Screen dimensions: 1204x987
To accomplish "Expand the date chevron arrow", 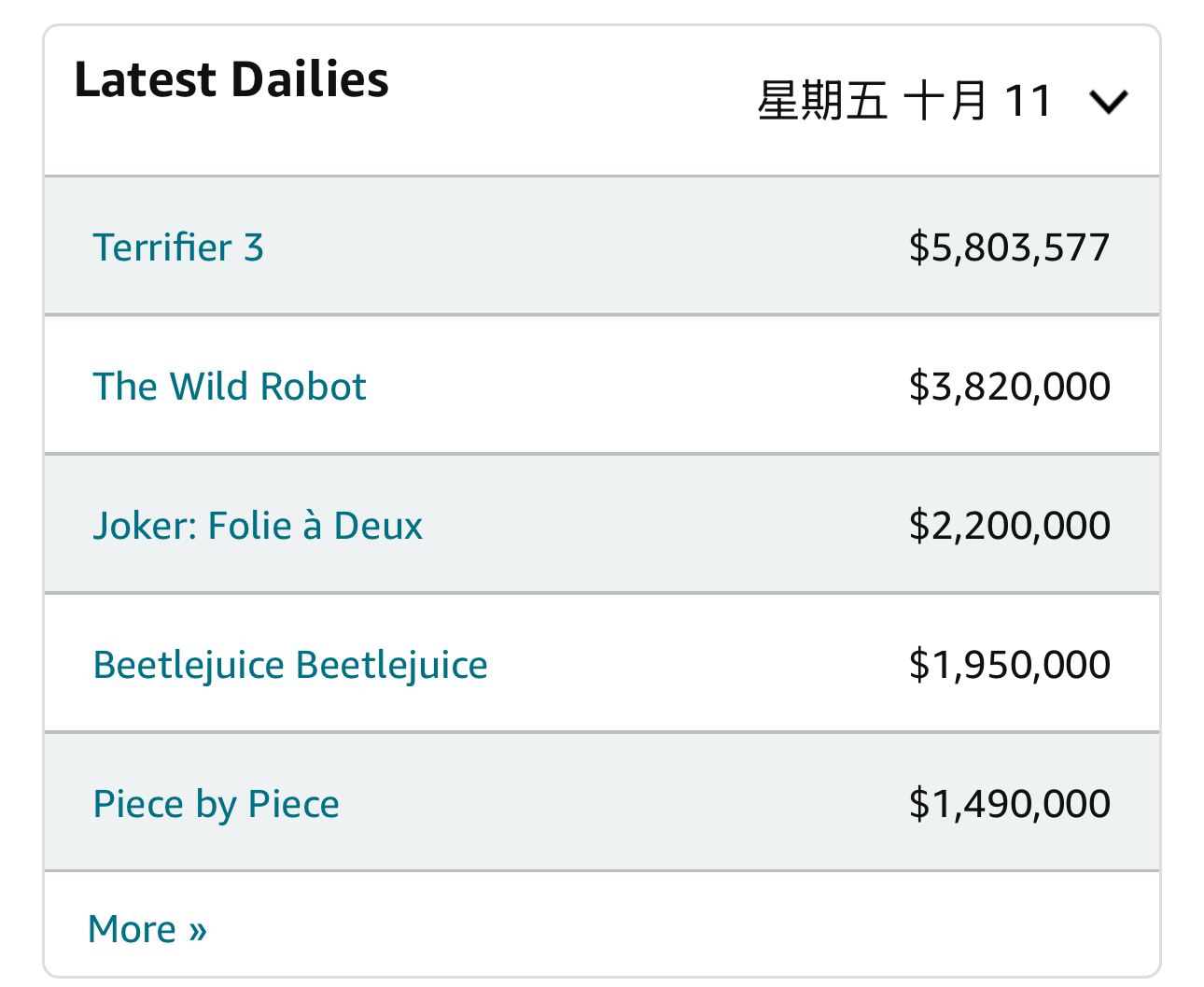I will (1108, 101).
